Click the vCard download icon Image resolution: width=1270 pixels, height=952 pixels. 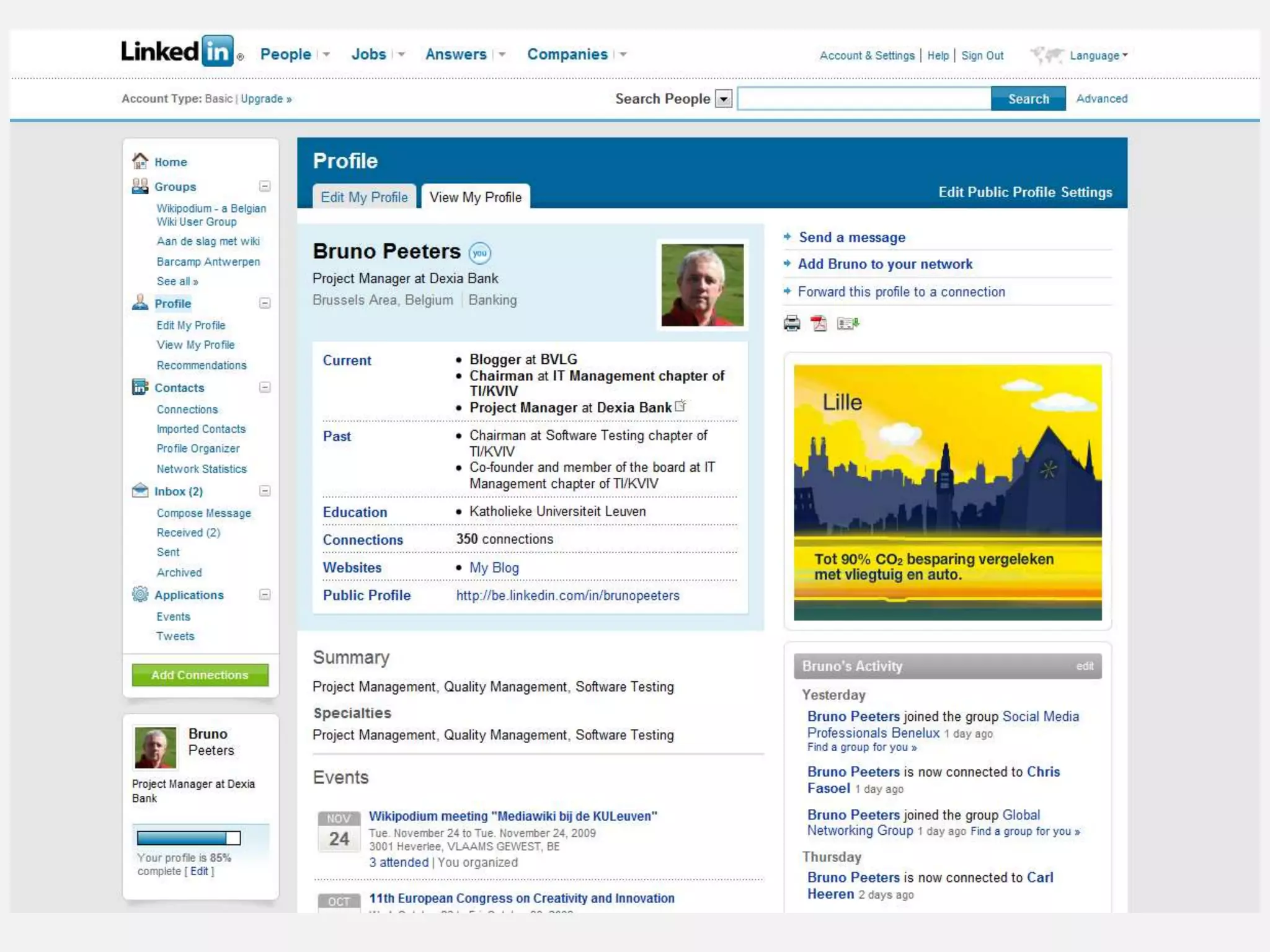point(847,323)
